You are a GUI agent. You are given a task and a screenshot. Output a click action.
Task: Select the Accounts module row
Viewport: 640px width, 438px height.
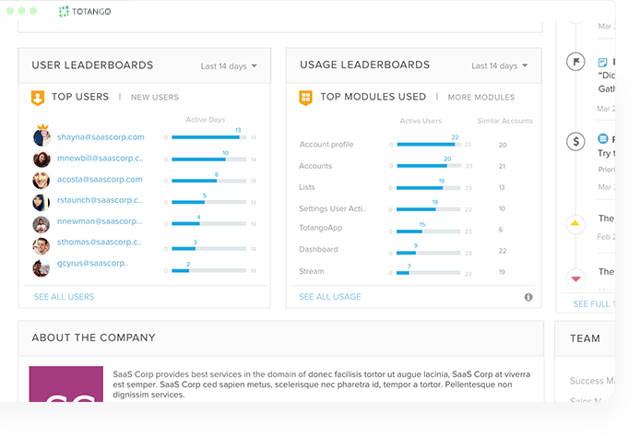point(316,166)
